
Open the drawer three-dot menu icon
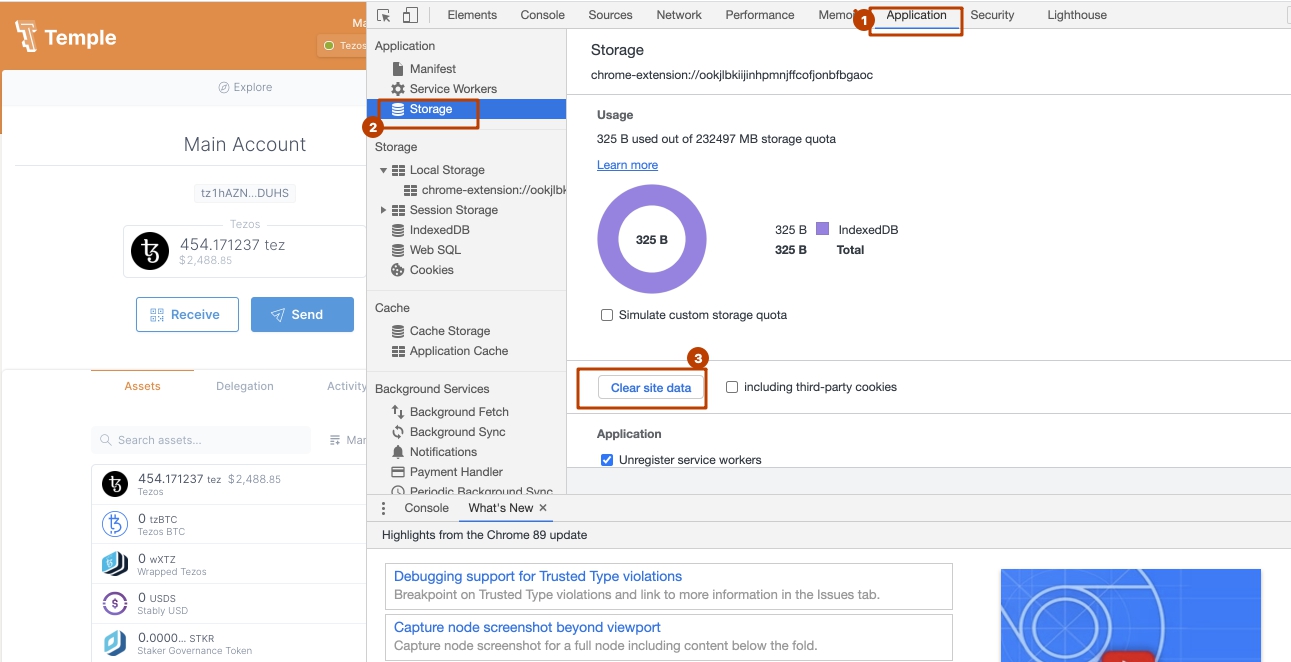click(383, 508)
